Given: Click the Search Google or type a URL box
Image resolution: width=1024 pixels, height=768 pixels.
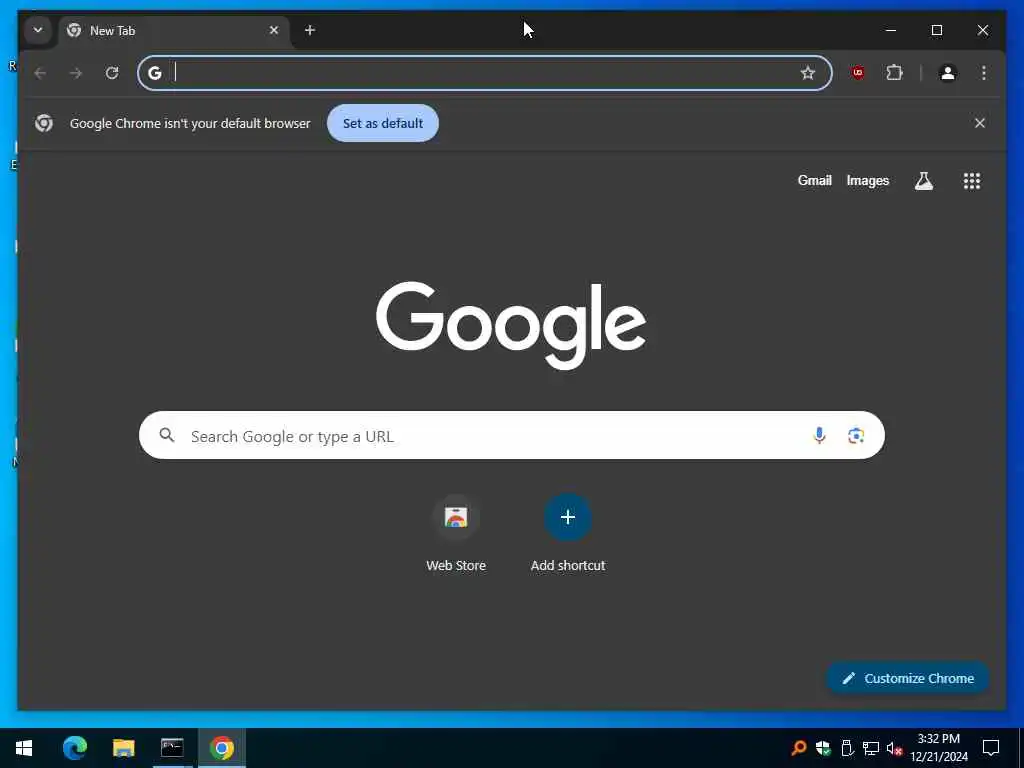Looking at the screenshot, I should (x=511, y=435).
